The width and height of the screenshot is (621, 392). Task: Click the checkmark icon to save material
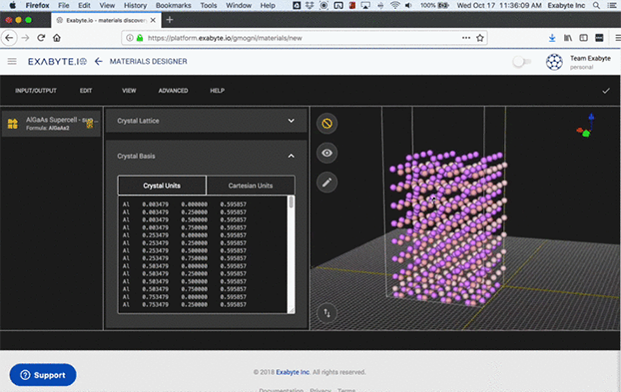tap(606, 91)
